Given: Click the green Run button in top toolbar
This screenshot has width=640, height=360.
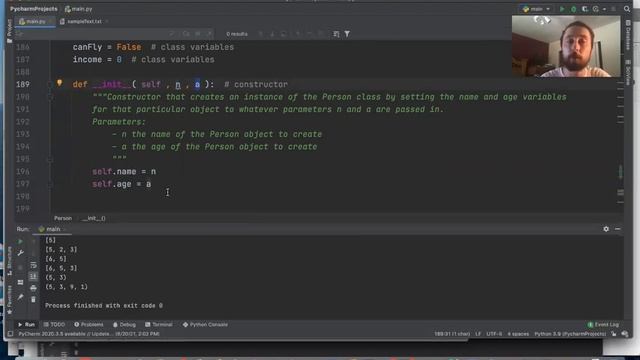Looking at the screenshot, I should (562, 9).
